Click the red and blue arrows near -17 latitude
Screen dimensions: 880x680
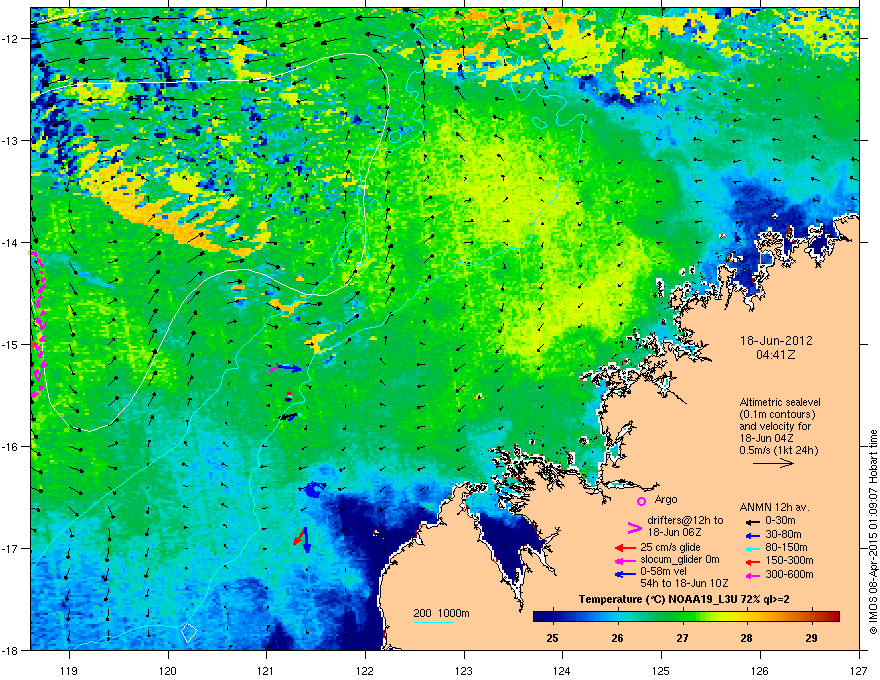302,540
